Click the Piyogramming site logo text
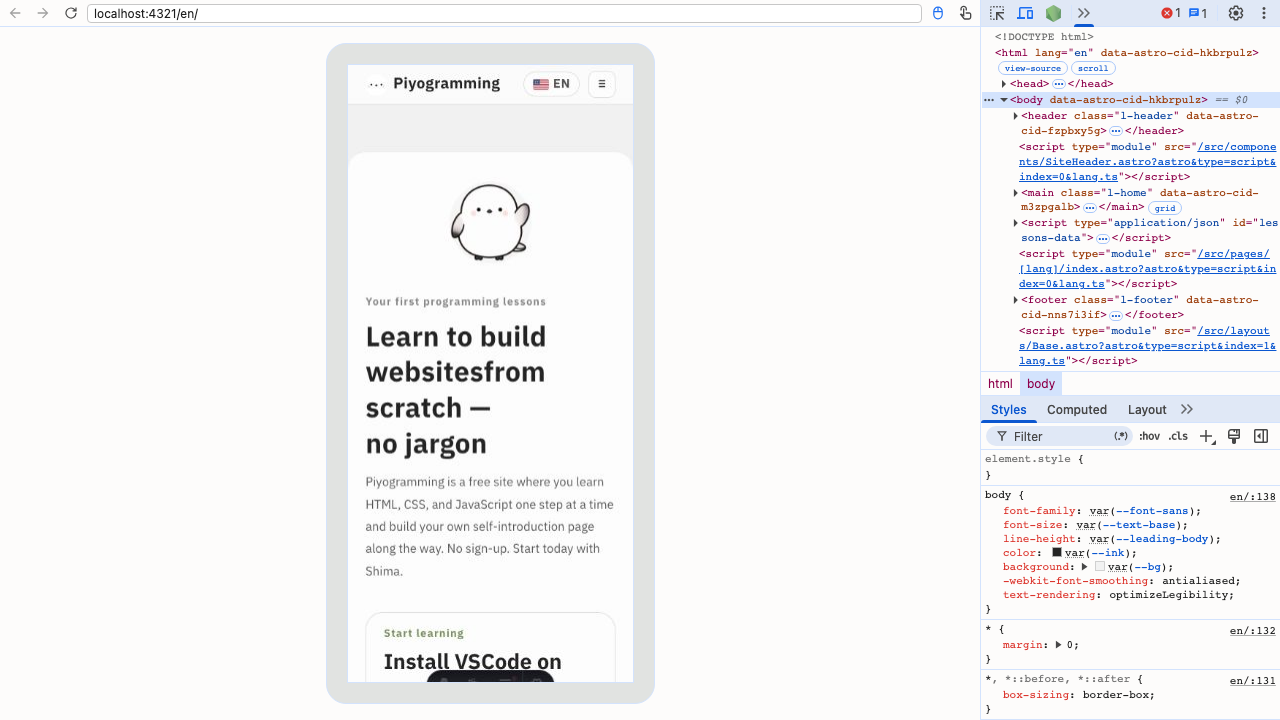 click(x=446, y=84)
